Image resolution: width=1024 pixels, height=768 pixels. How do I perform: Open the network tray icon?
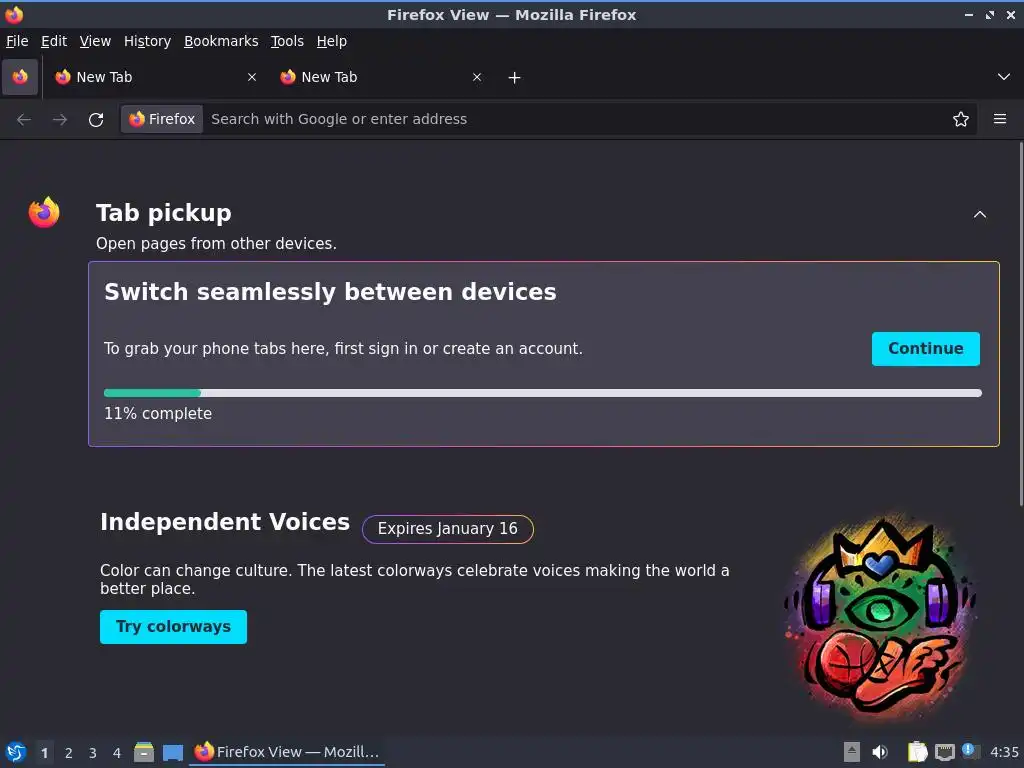tap(944, 752)
